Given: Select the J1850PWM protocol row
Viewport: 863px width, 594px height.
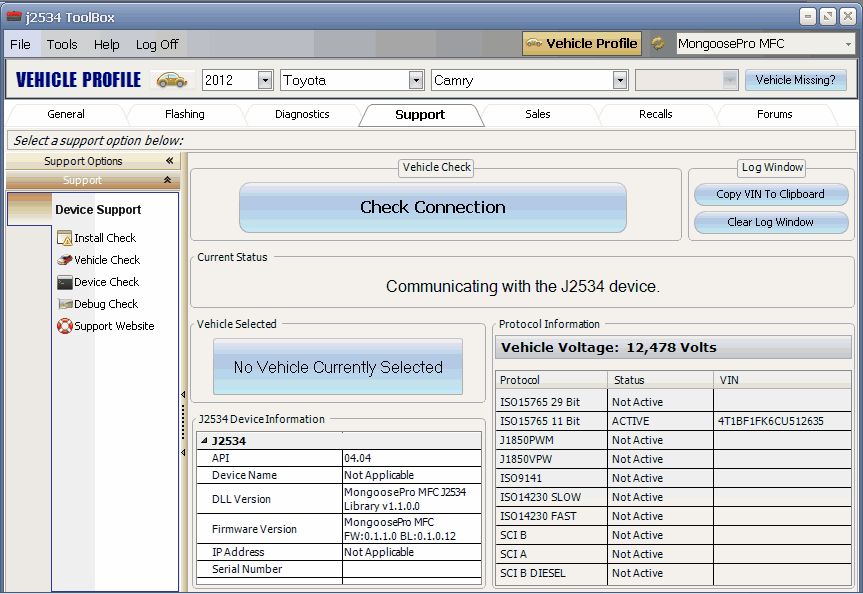Looking at the screenshot, I should click(x=673, y=440).
